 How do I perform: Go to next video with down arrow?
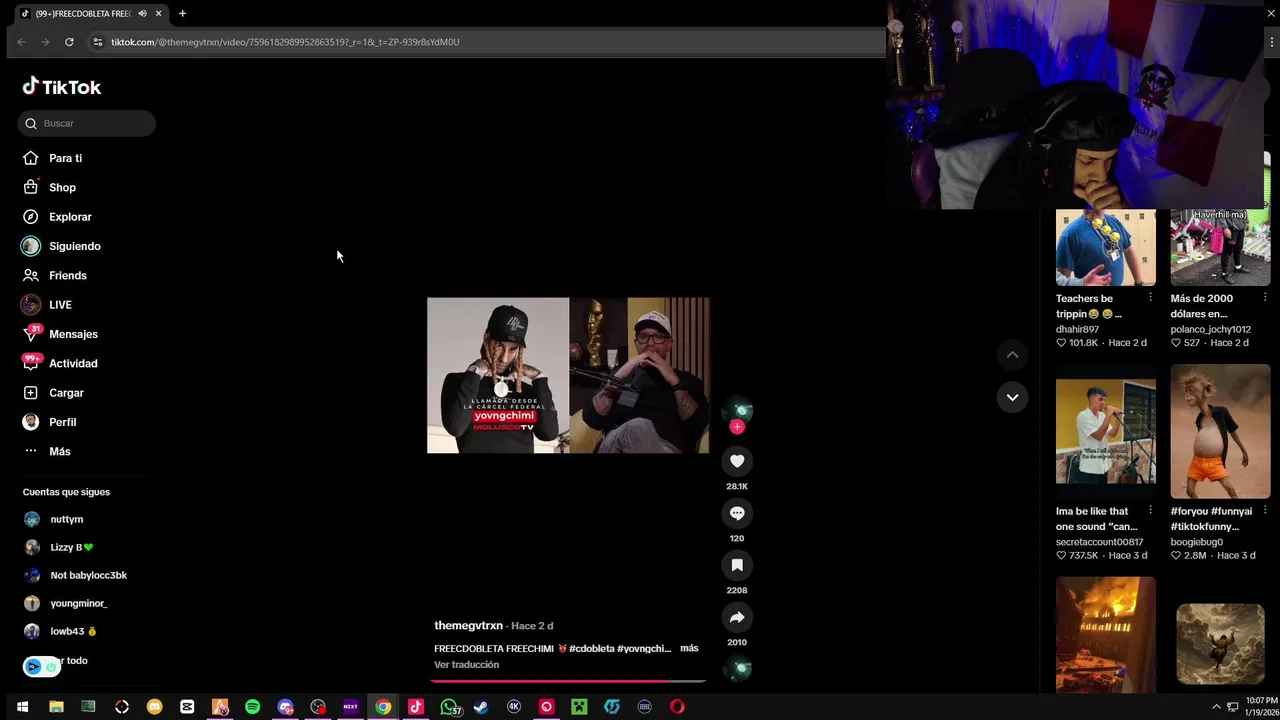1012,397
